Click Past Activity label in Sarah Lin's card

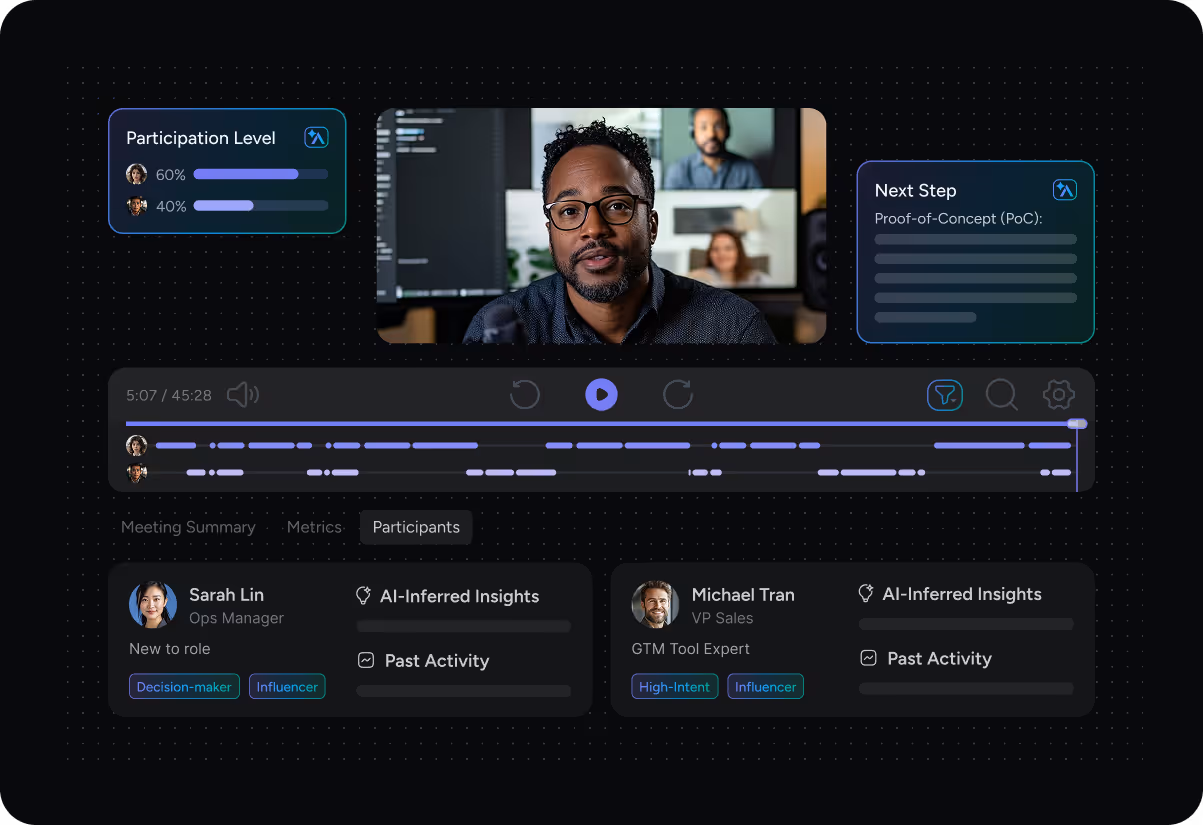437,661
